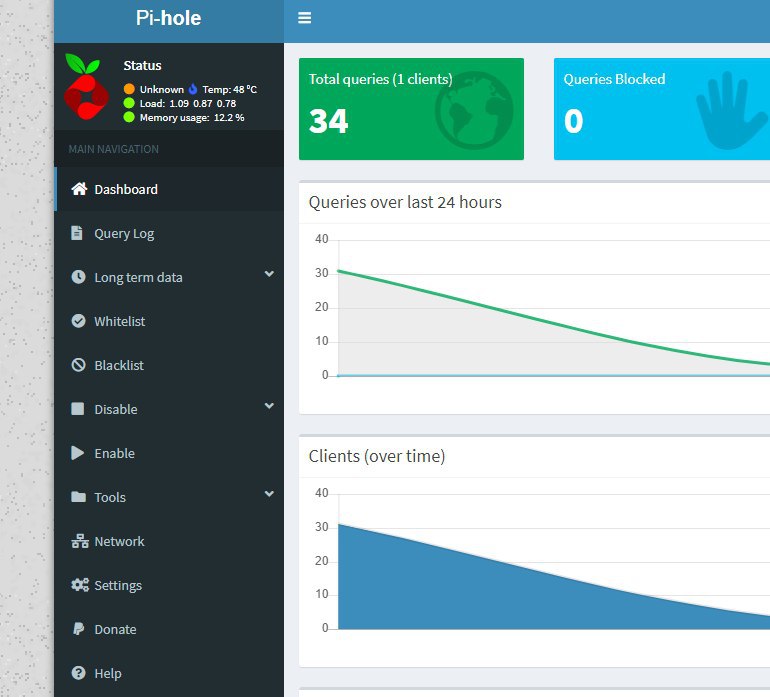The width and height of the screenshot is (770, 697).
Task: Expand the Long term data chevron
Action: [269, 274]
